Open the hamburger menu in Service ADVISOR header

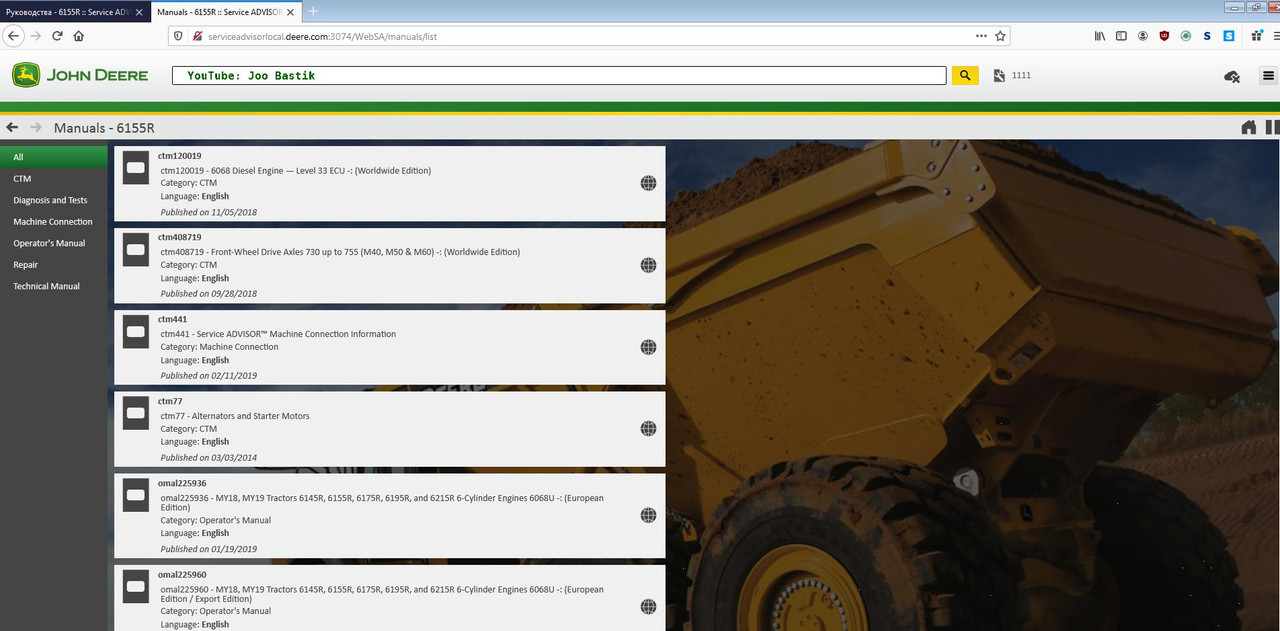1268,76
